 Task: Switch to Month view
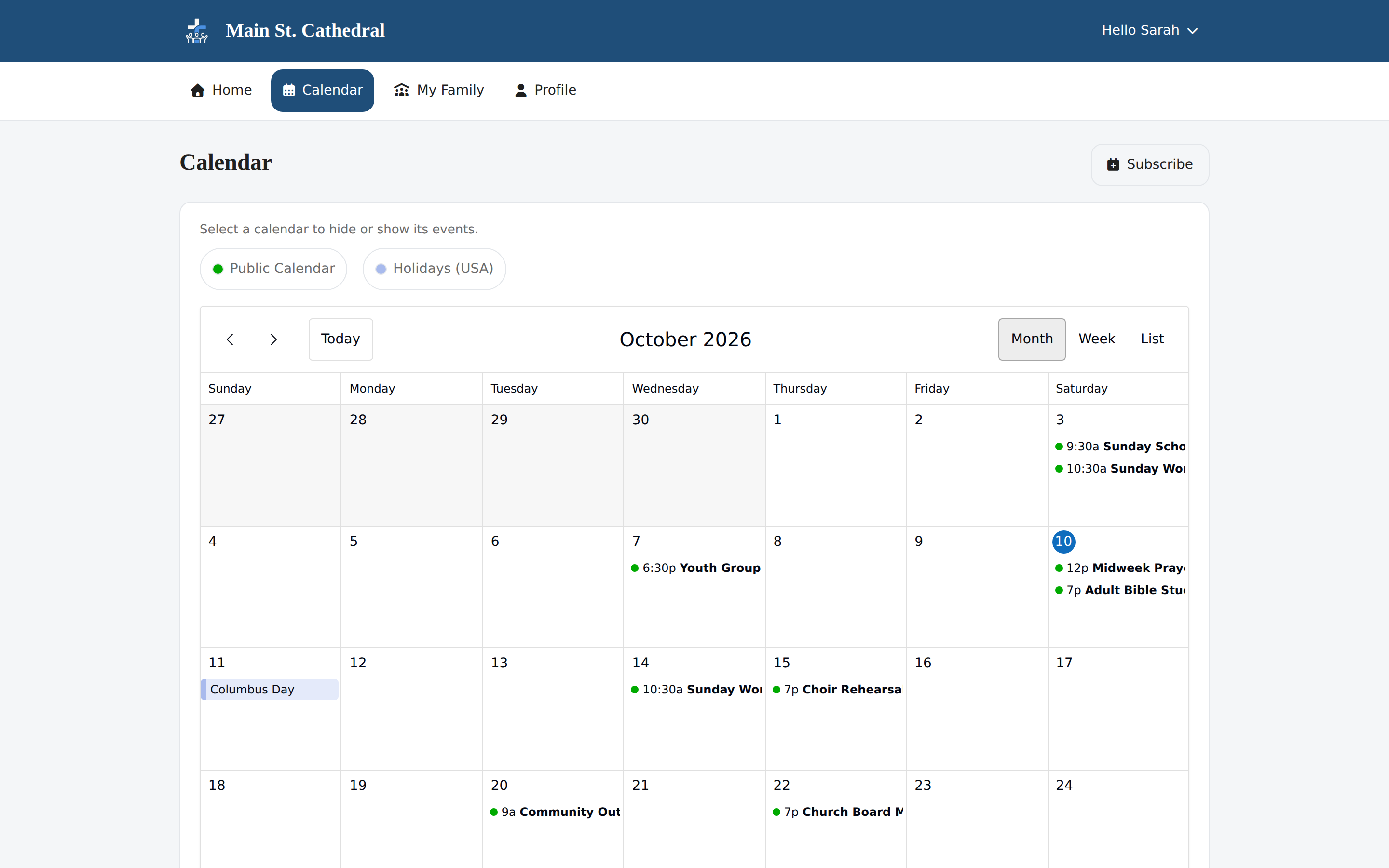1032,339
